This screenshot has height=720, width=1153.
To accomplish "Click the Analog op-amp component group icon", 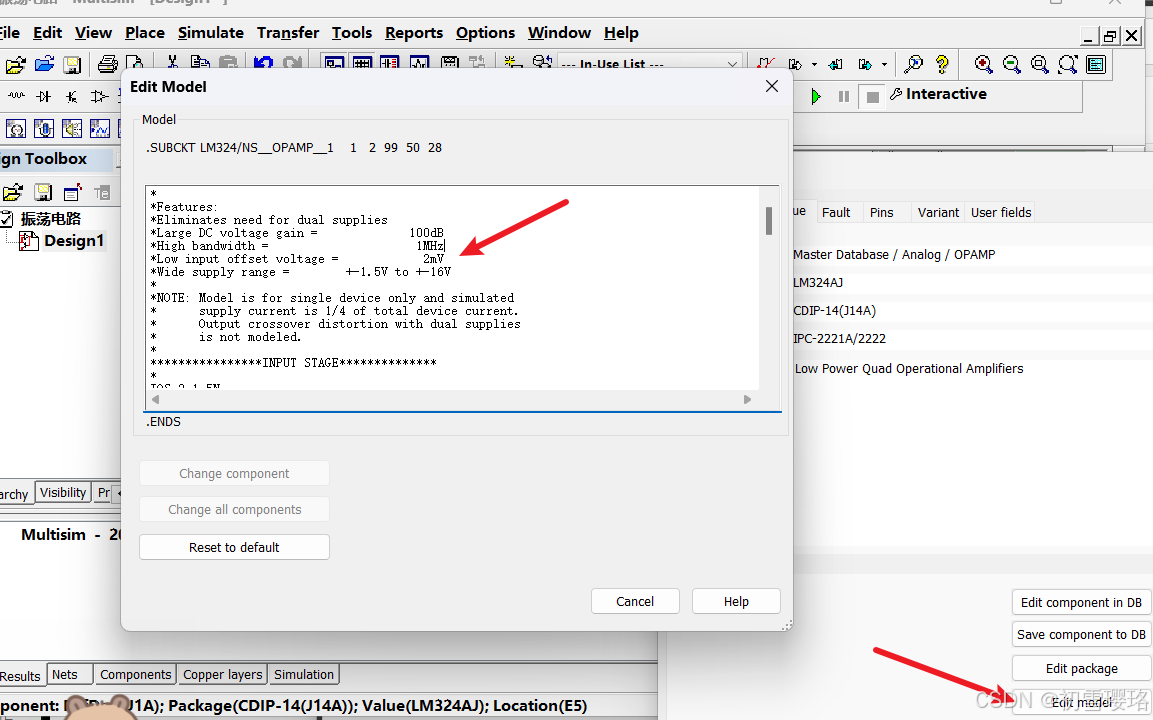I will coord(99,96).
